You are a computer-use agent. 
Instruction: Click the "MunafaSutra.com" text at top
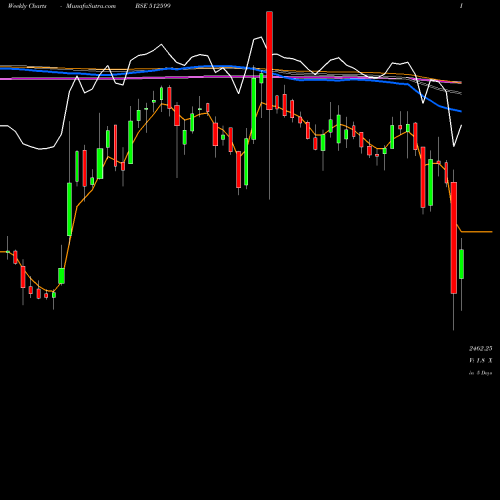[x=91, y=6]
